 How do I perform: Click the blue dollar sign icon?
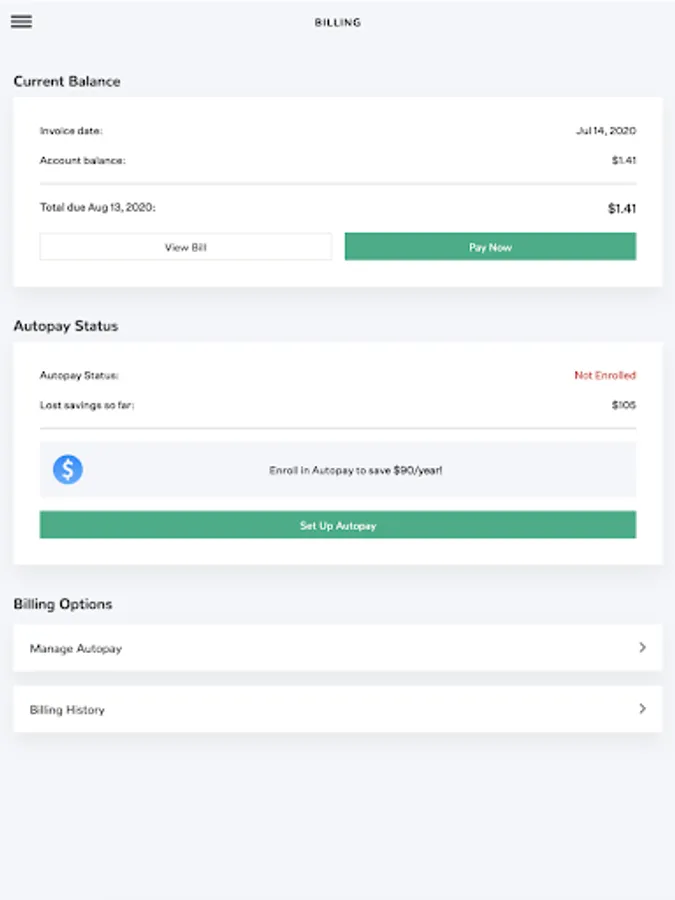point(68,469)
